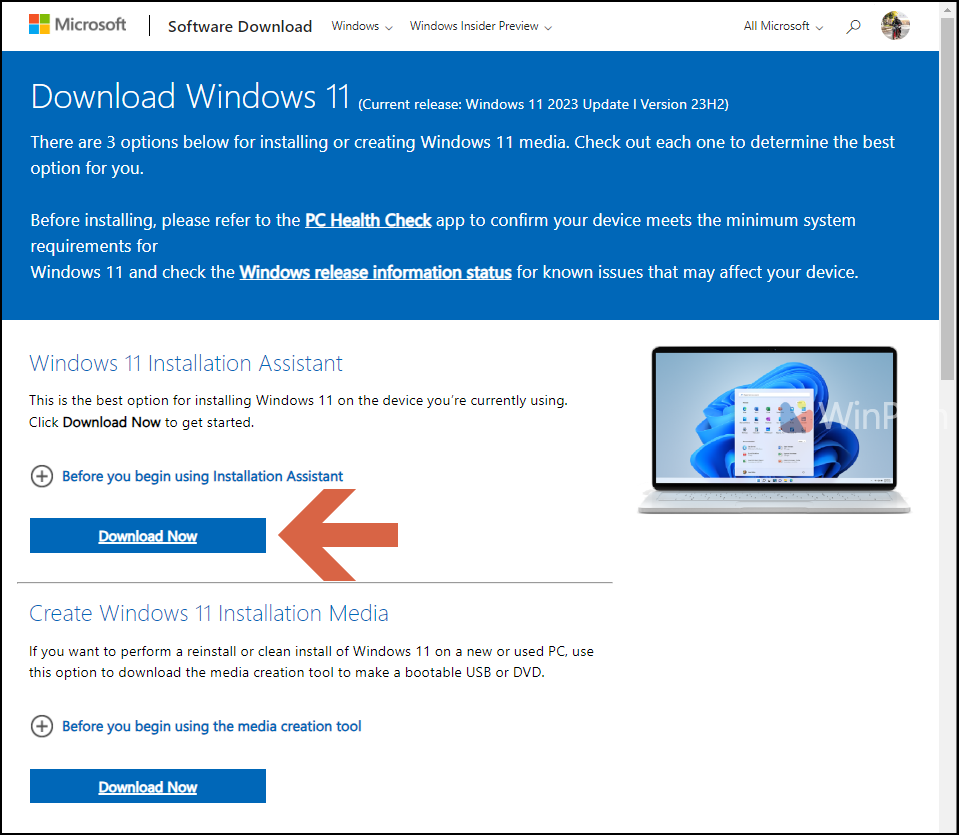Click the Windows 11 laptop image
959x835 pixels.
(x=774, y=429)
